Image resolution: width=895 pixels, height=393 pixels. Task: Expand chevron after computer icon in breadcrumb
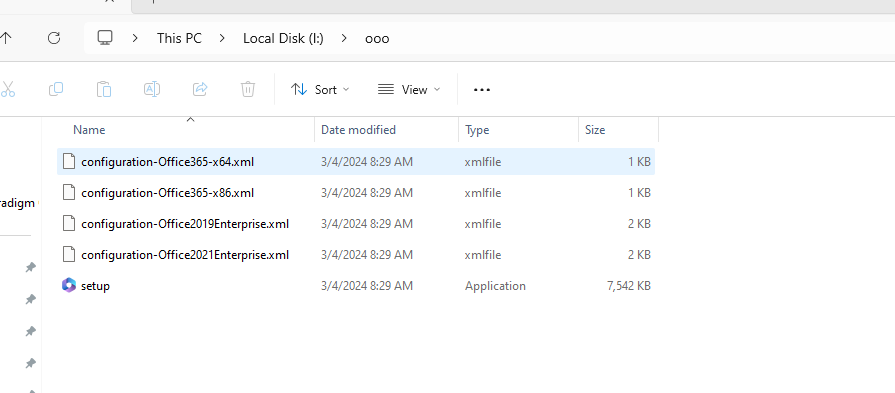click(x=135, y=38)
